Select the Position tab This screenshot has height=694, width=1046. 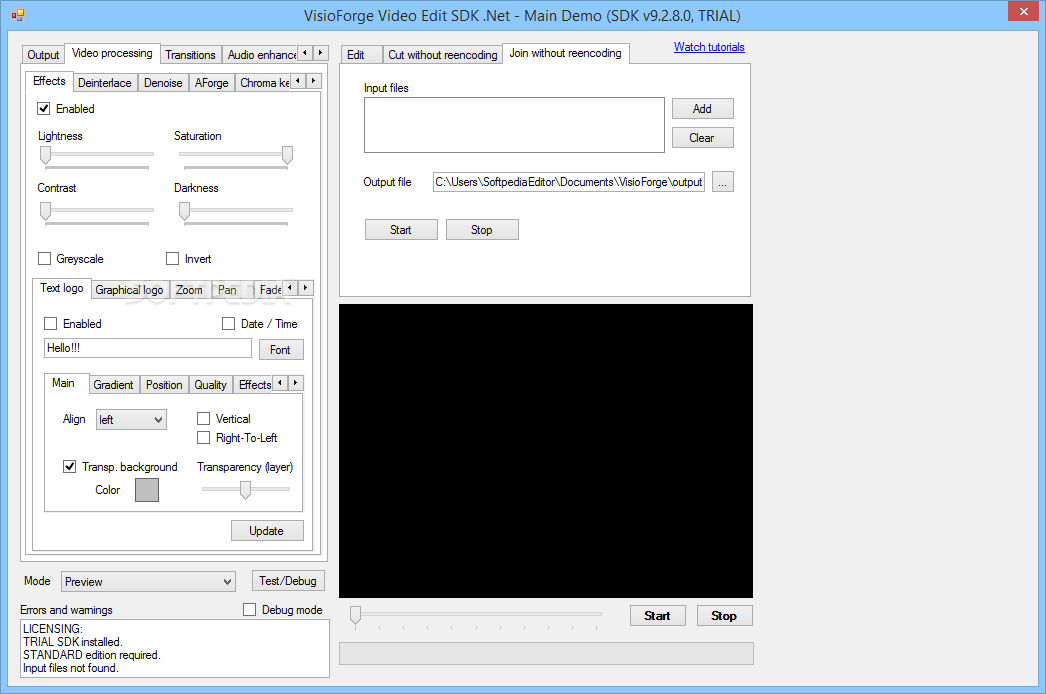164,384
